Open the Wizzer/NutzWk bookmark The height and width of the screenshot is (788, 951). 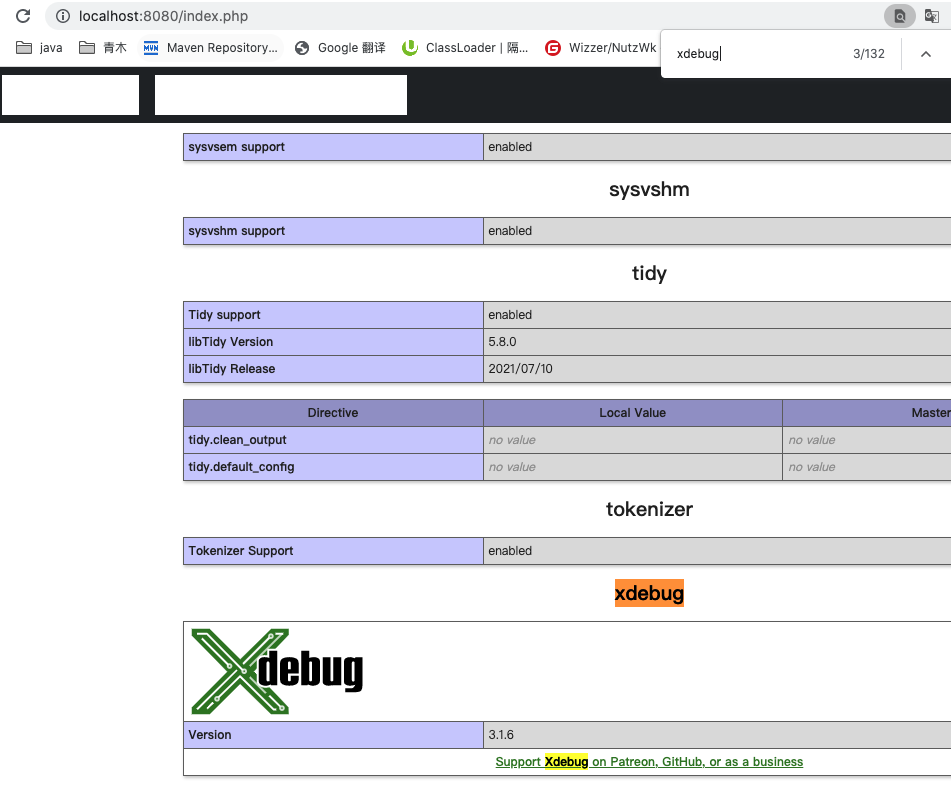pos(600,48)
